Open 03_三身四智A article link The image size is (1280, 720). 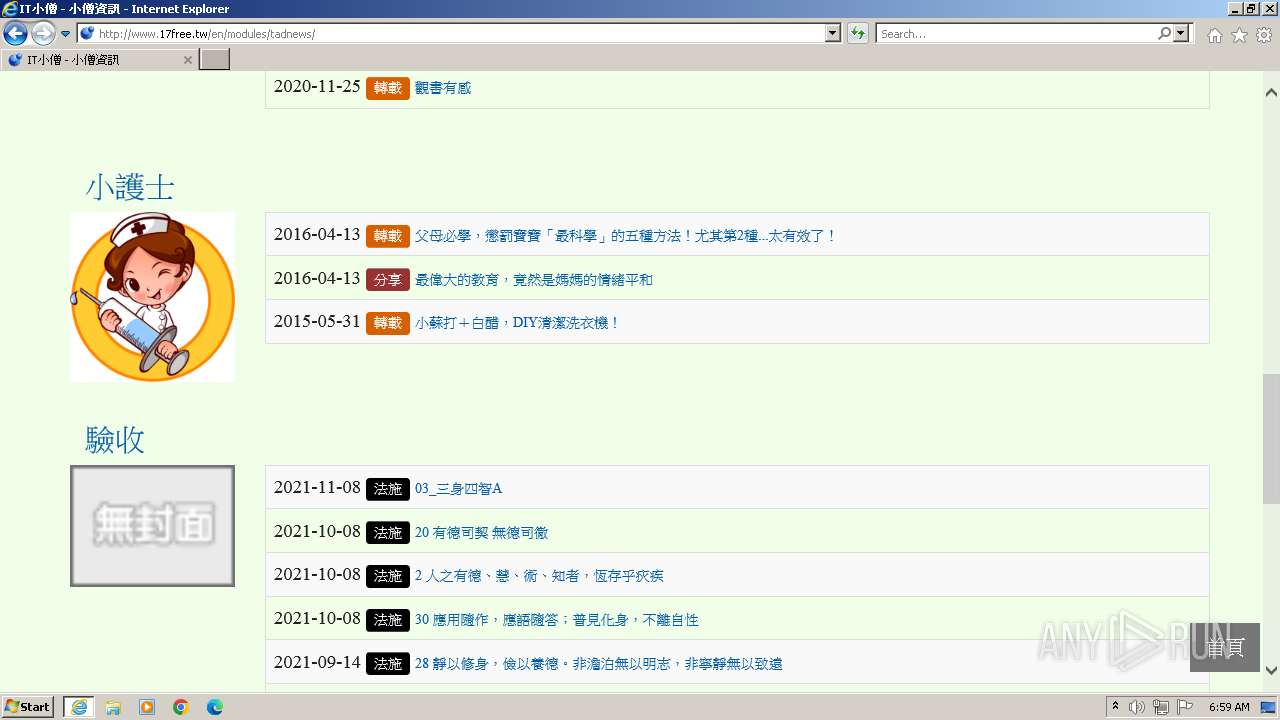(x=458, y=489)
